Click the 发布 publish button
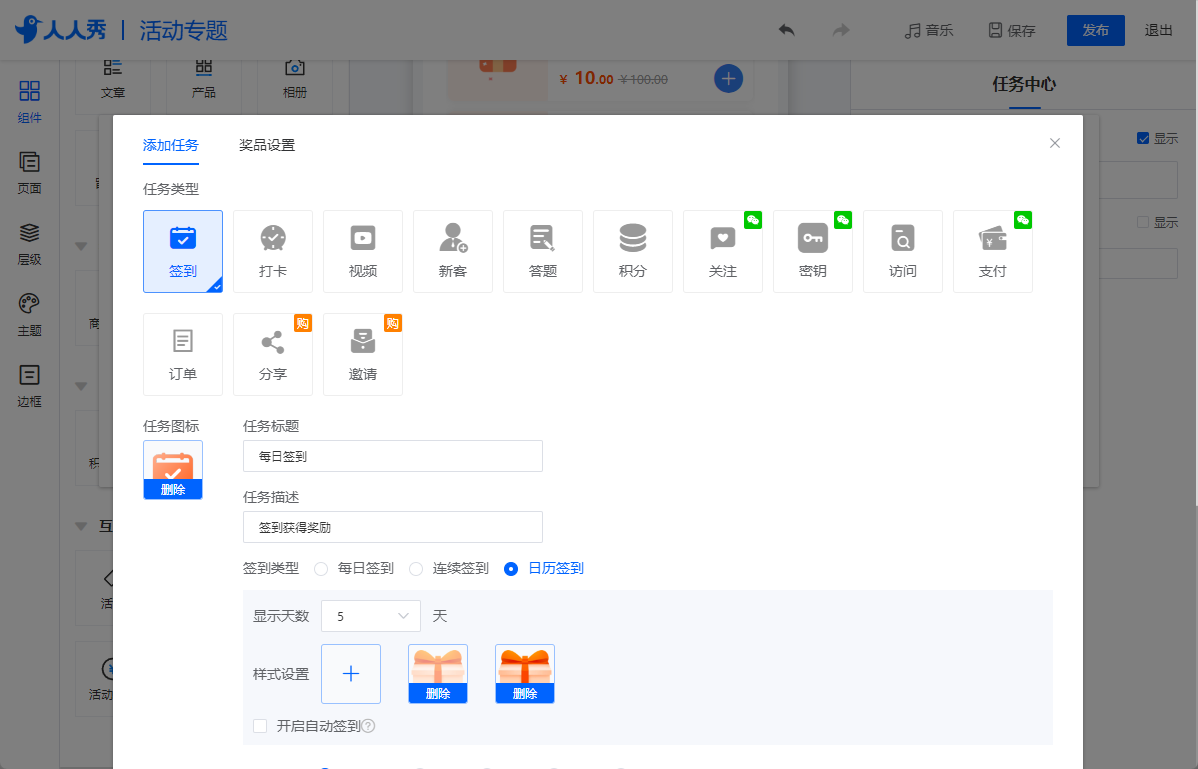The width and height of the screenshot is (1198, 769). (1096, 31)
